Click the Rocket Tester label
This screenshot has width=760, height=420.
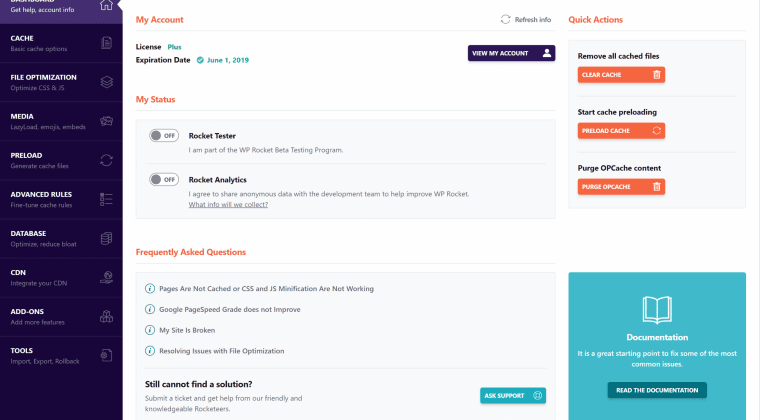(x=212, y=136)
